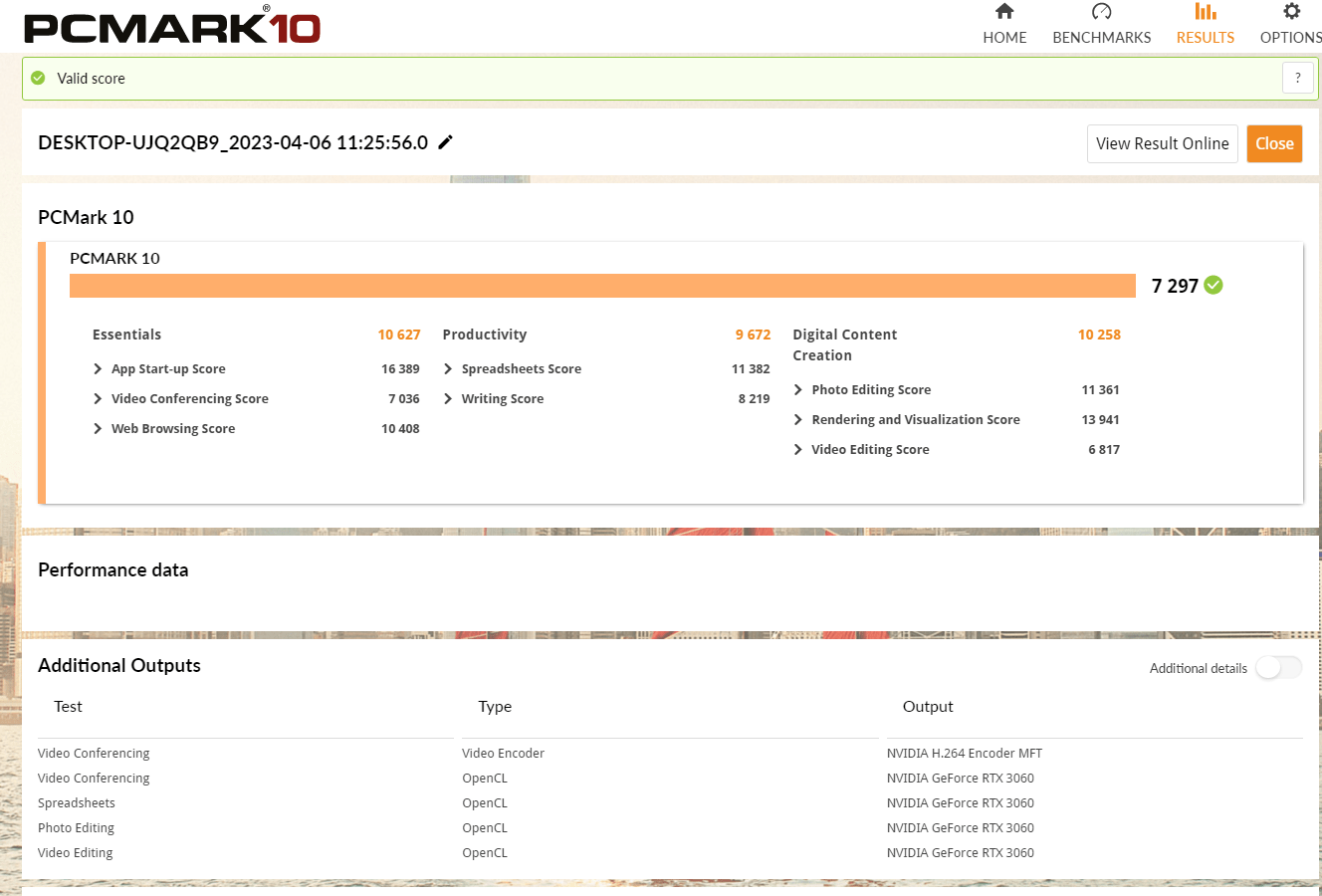1322x896 pixels.
Task: Expand the App Start-up Score row
Action: 98,369
